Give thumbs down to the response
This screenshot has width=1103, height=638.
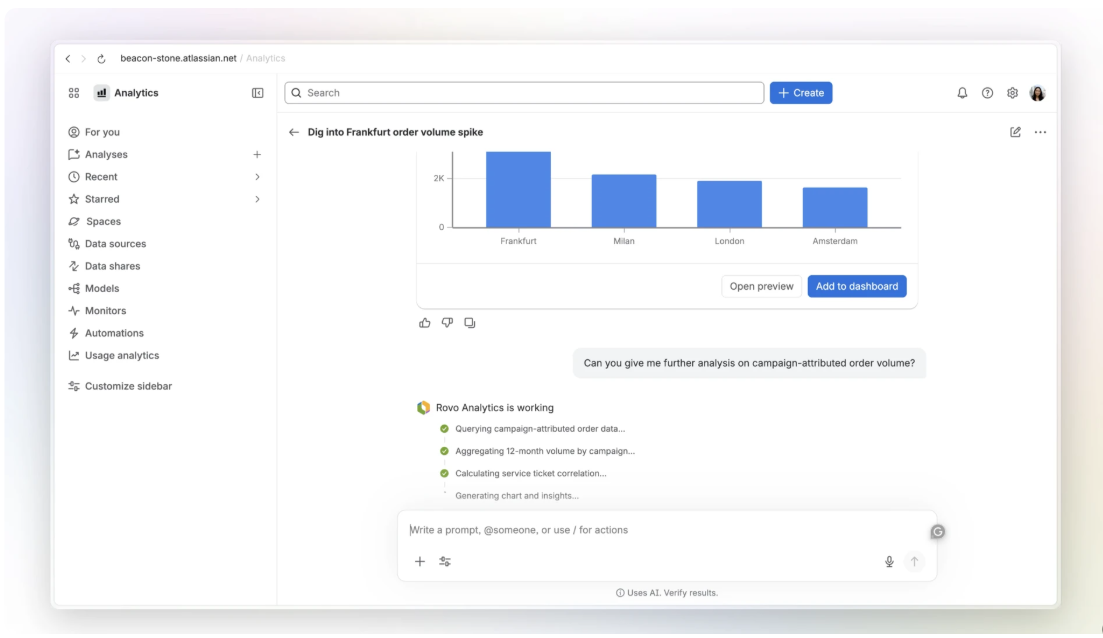point(447,323)
